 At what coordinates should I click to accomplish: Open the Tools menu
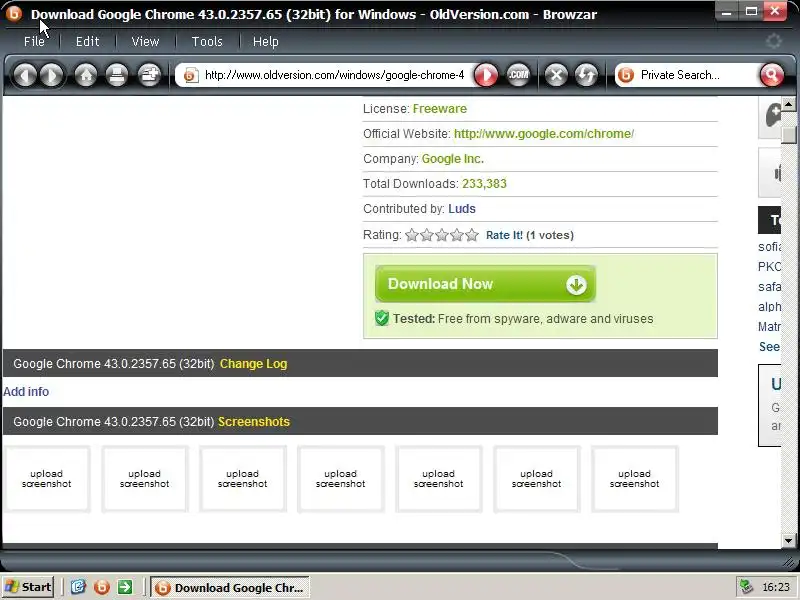207,41
